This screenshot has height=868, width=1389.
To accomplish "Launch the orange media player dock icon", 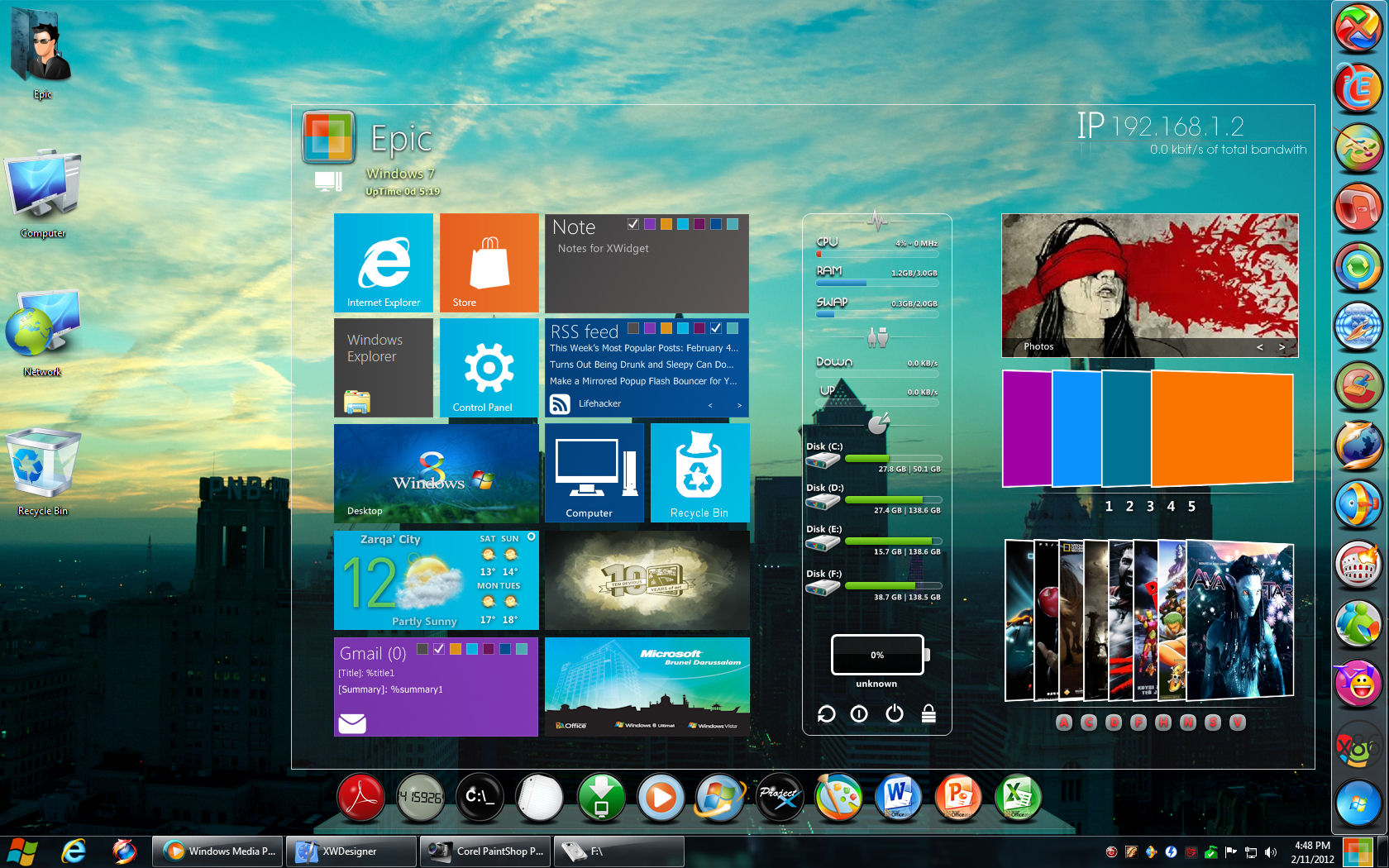I will (x=660, y=798).
